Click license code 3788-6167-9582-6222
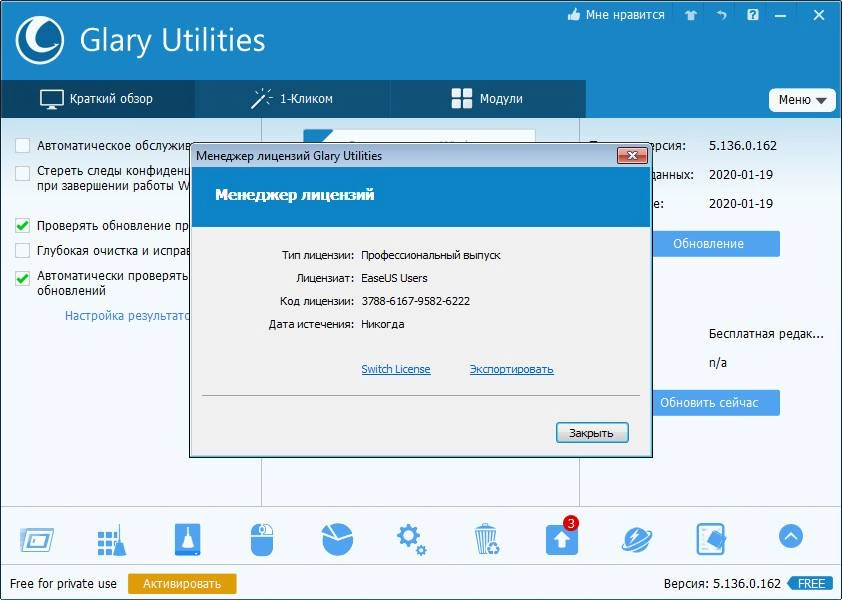This screenshot has height=600, width=842. coord(416,301)
